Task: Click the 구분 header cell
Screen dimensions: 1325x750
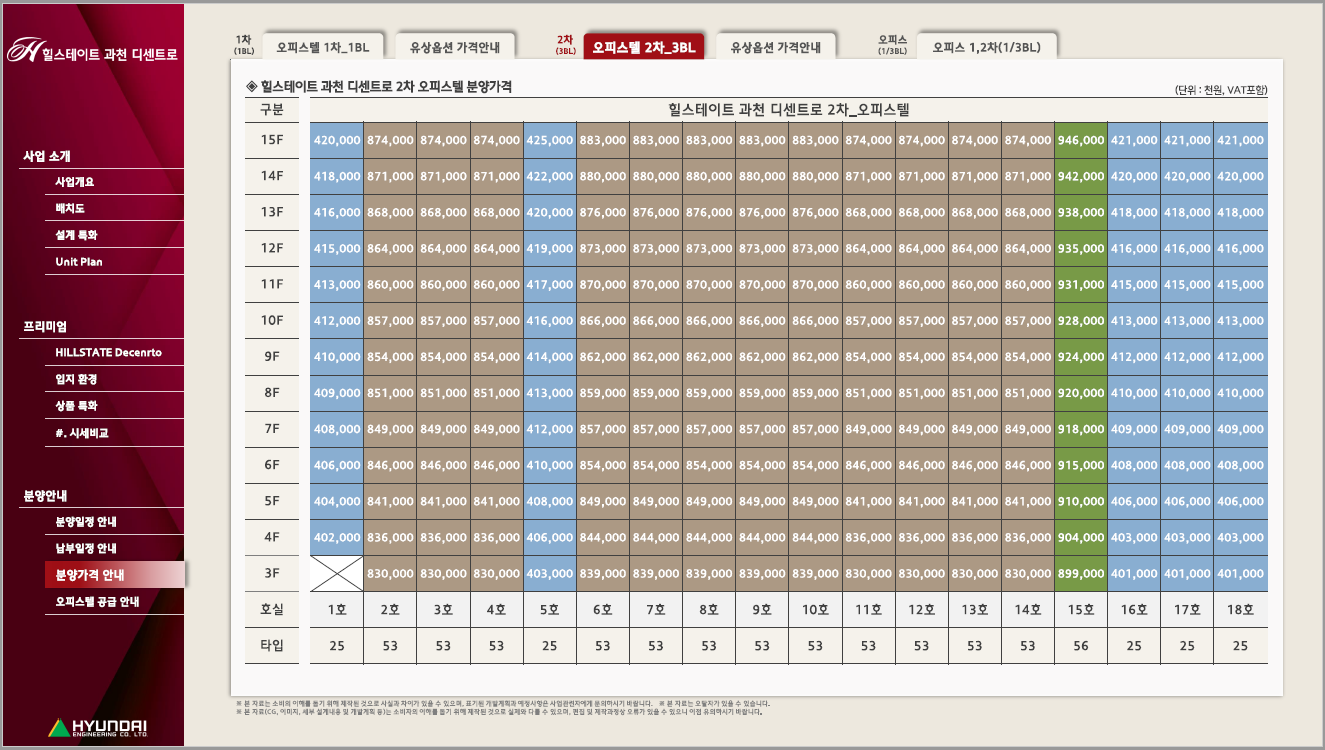Action: click(272, 109)
